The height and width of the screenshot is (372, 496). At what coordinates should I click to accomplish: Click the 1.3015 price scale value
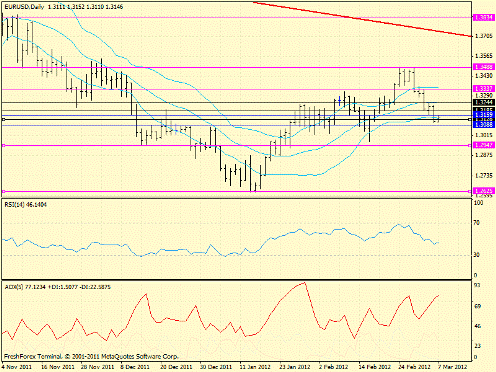coord(483,135)
